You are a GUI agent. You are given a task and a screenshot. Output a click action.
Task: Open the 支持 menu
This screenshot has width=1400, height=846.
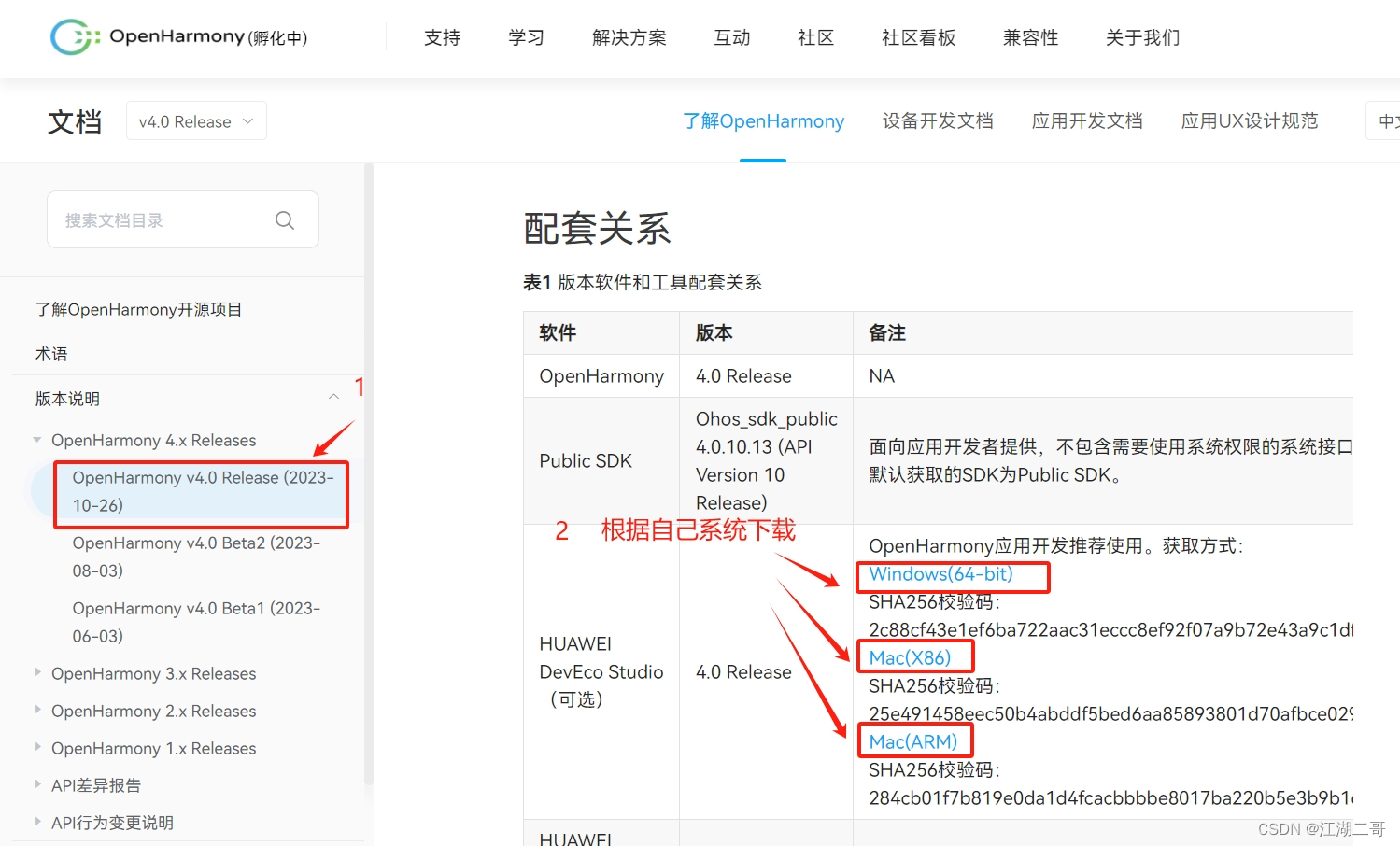(x=443, y=37)
